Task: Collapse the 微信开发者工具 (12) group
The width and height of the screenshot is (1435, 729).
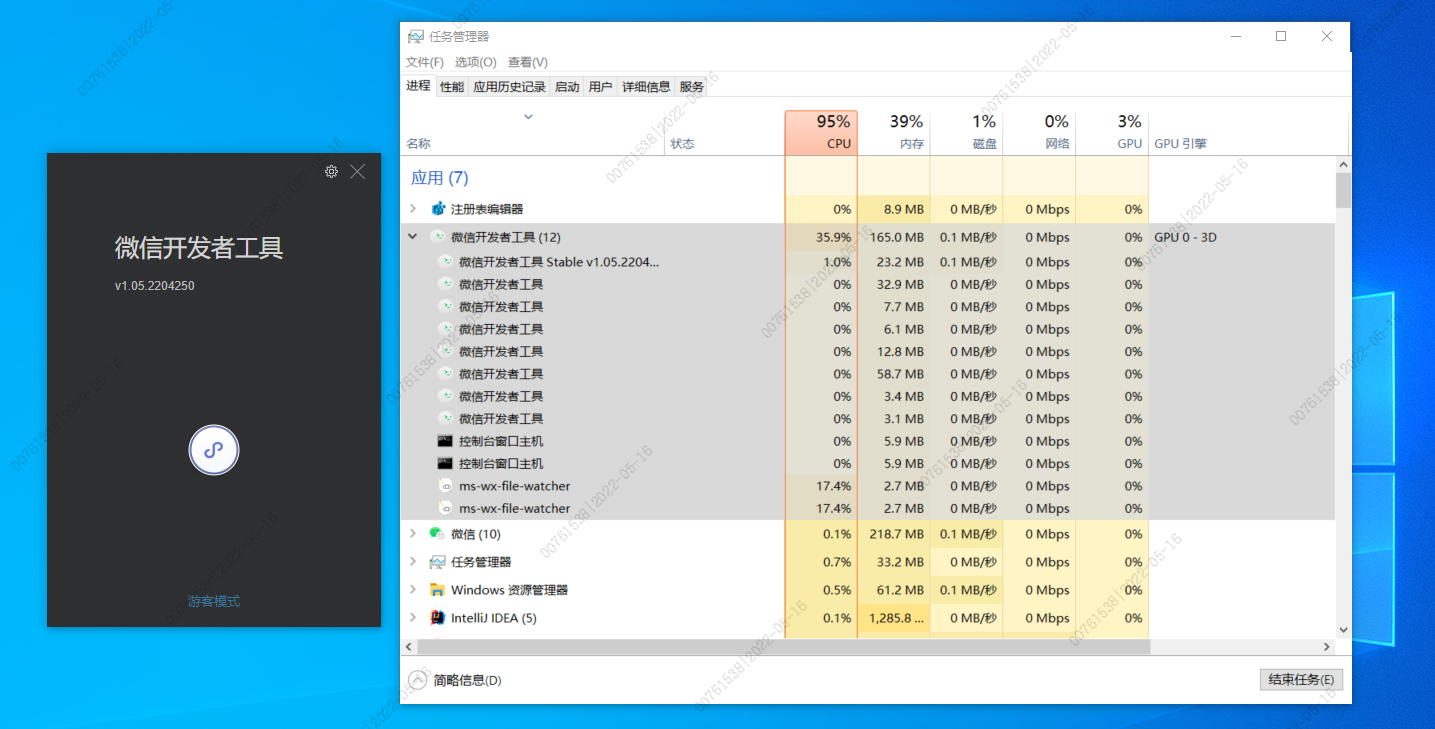Action: pyautogui.click(x=413, y=237)
